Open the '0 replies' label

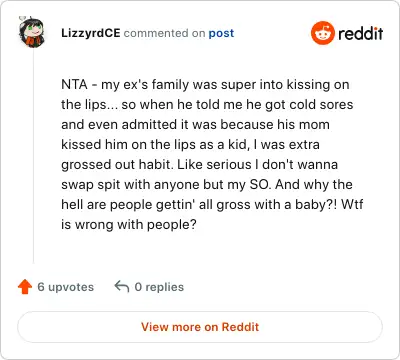(x=159, y=287)
